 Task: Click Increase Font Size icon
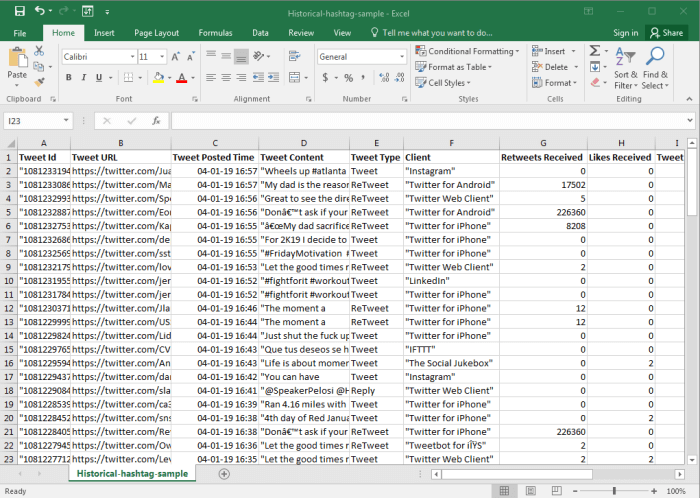tap(175, 57)
